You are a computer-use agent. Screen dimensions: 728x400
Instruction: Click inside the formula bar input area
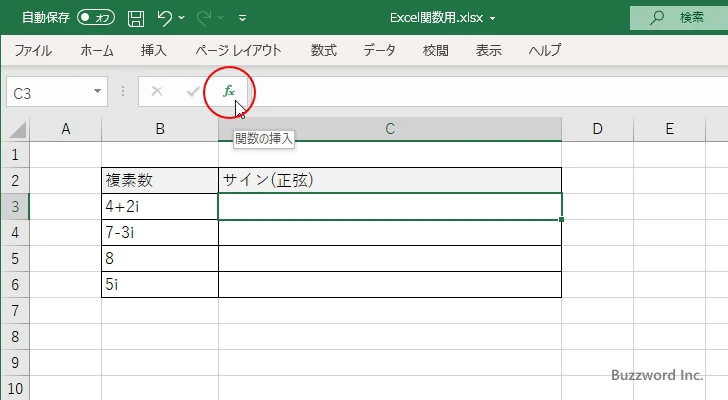(x=480, y=92)
